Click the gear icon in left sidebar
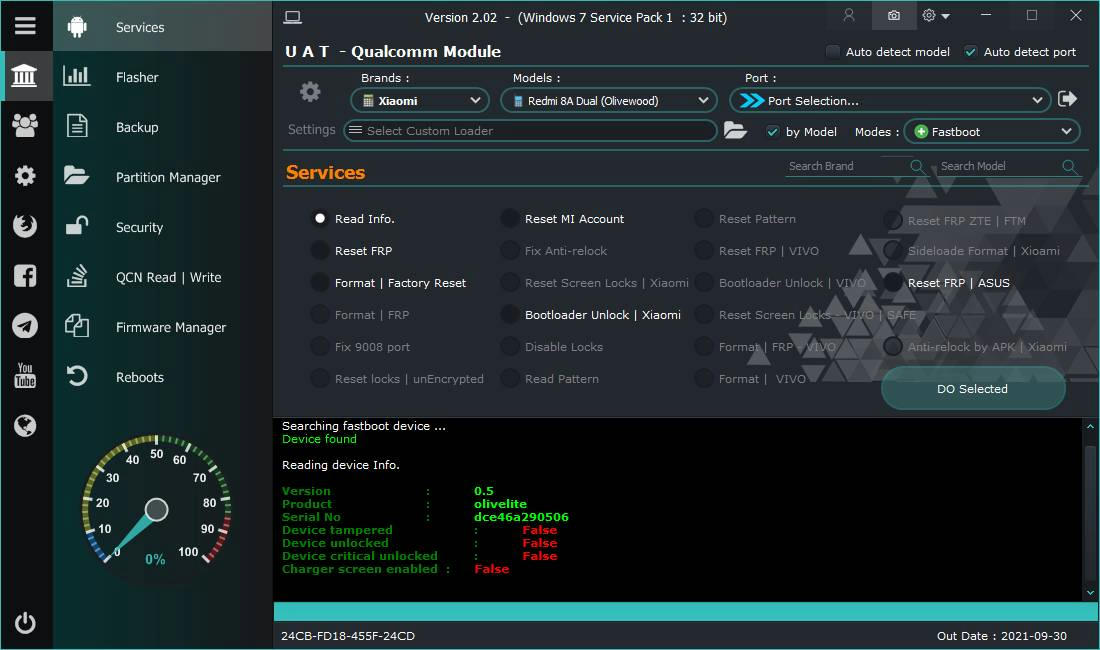The height and width of the screenshot is (650, 1100). (x=25, y=175)
